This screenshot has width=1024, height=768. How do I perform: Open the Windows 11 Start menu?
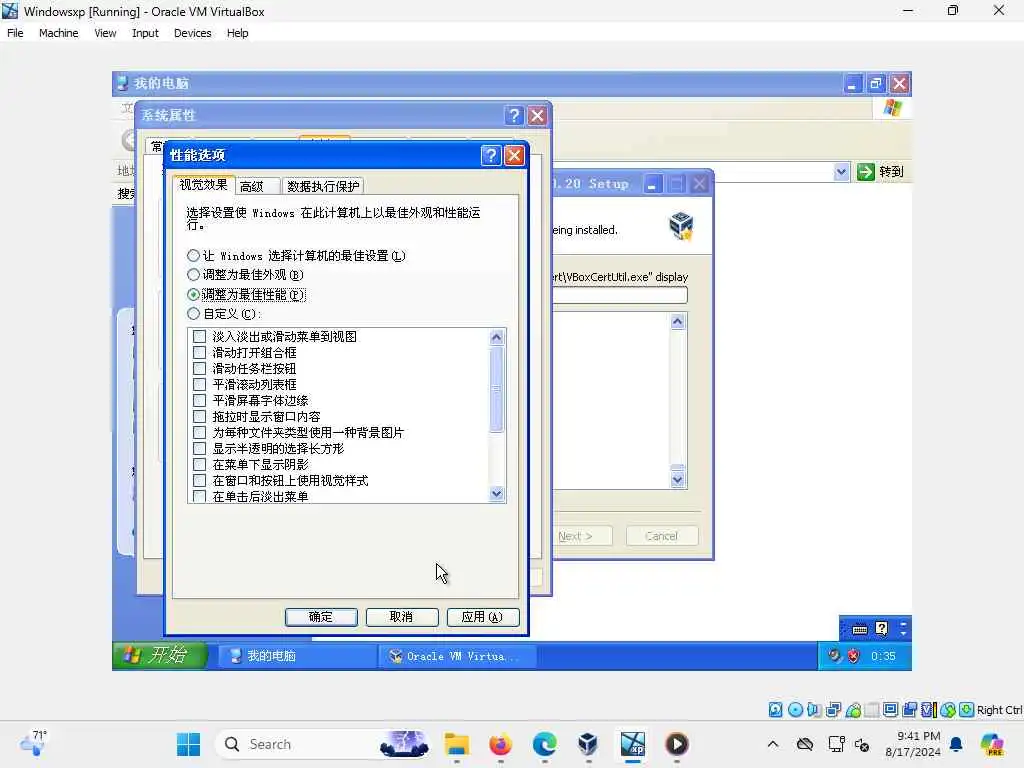[189, 744]
